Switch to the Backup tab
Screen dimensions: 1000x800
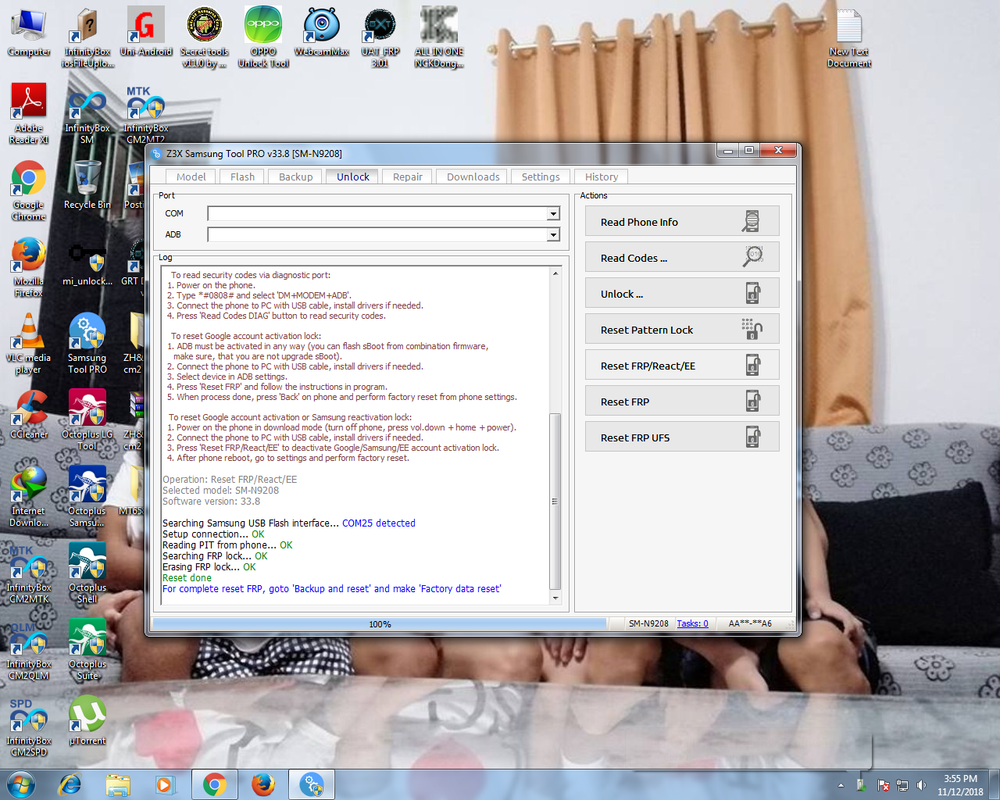pyautogui.click(x=296, y=177)
